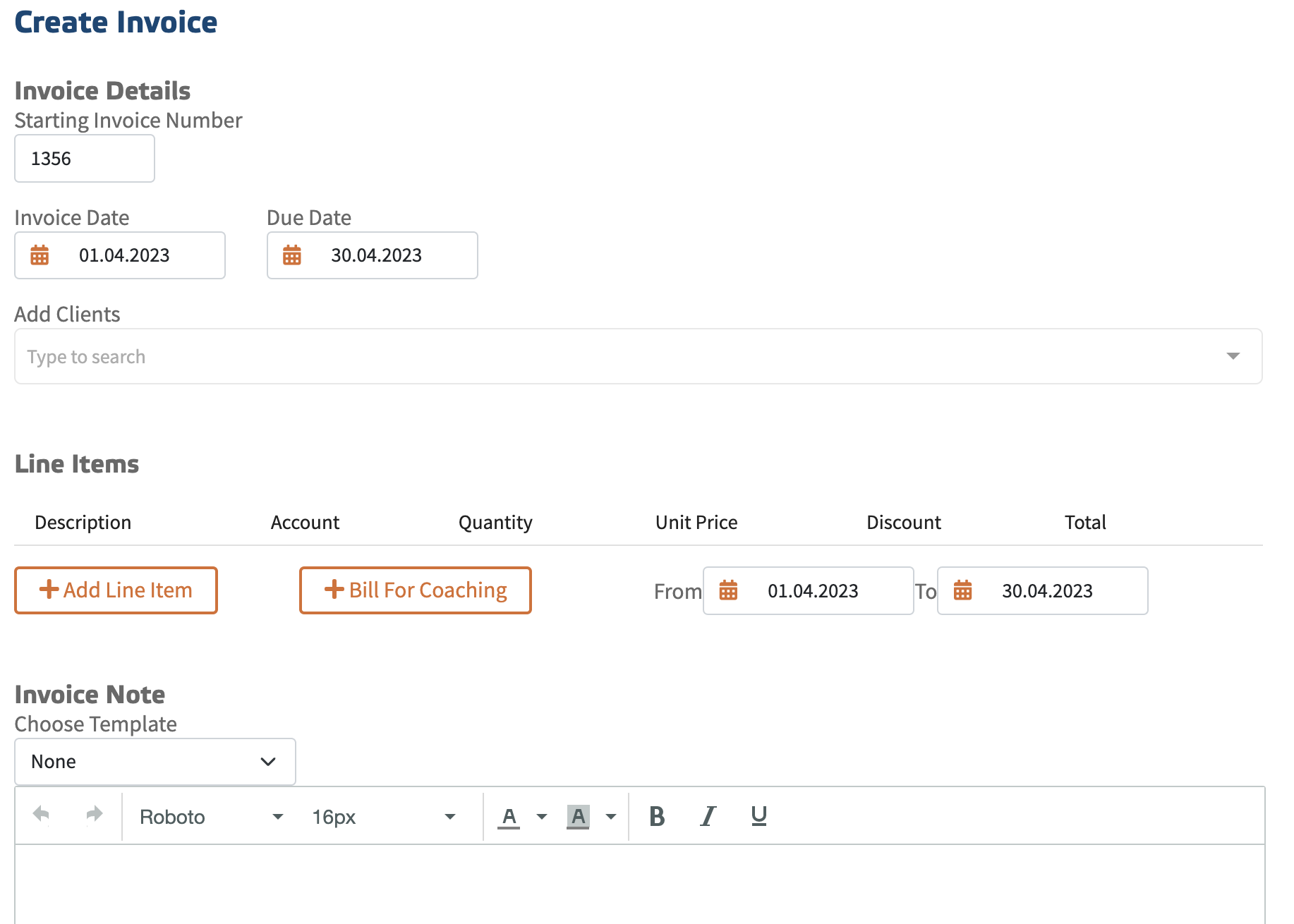Open the Choose Template dropdown
1294x924 pixels.
pyautogui.click(x=155, y=762)
